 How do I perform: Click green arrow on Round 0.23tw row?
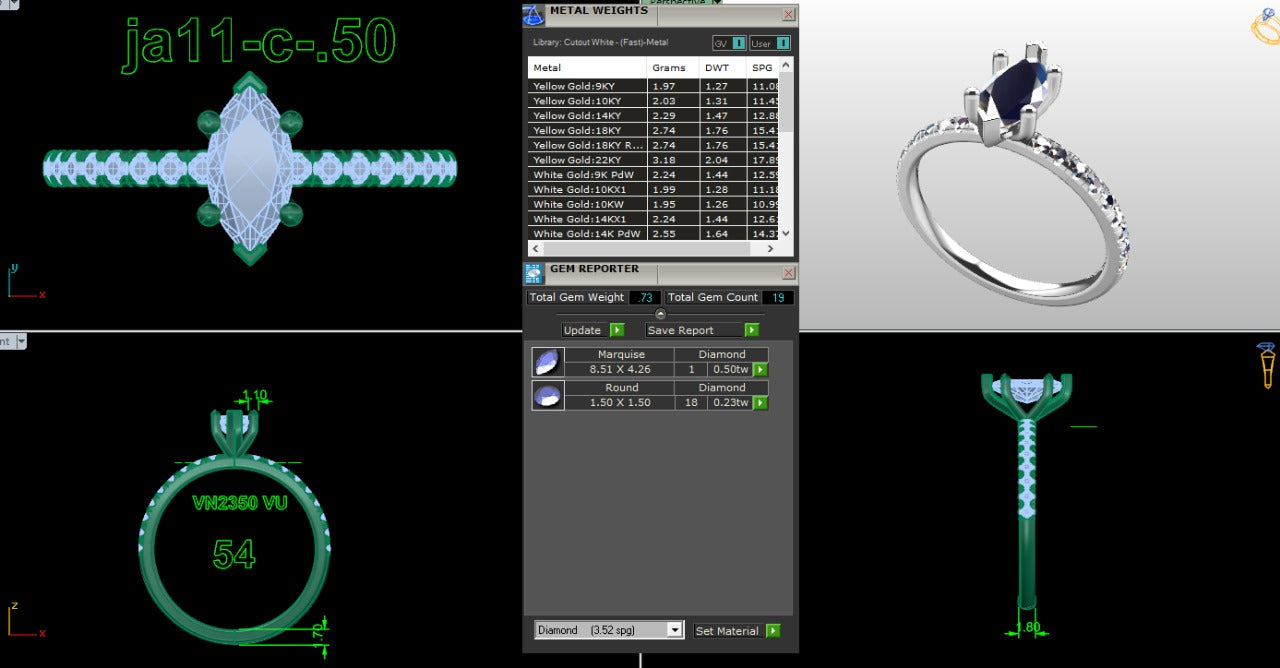[760, 403]
